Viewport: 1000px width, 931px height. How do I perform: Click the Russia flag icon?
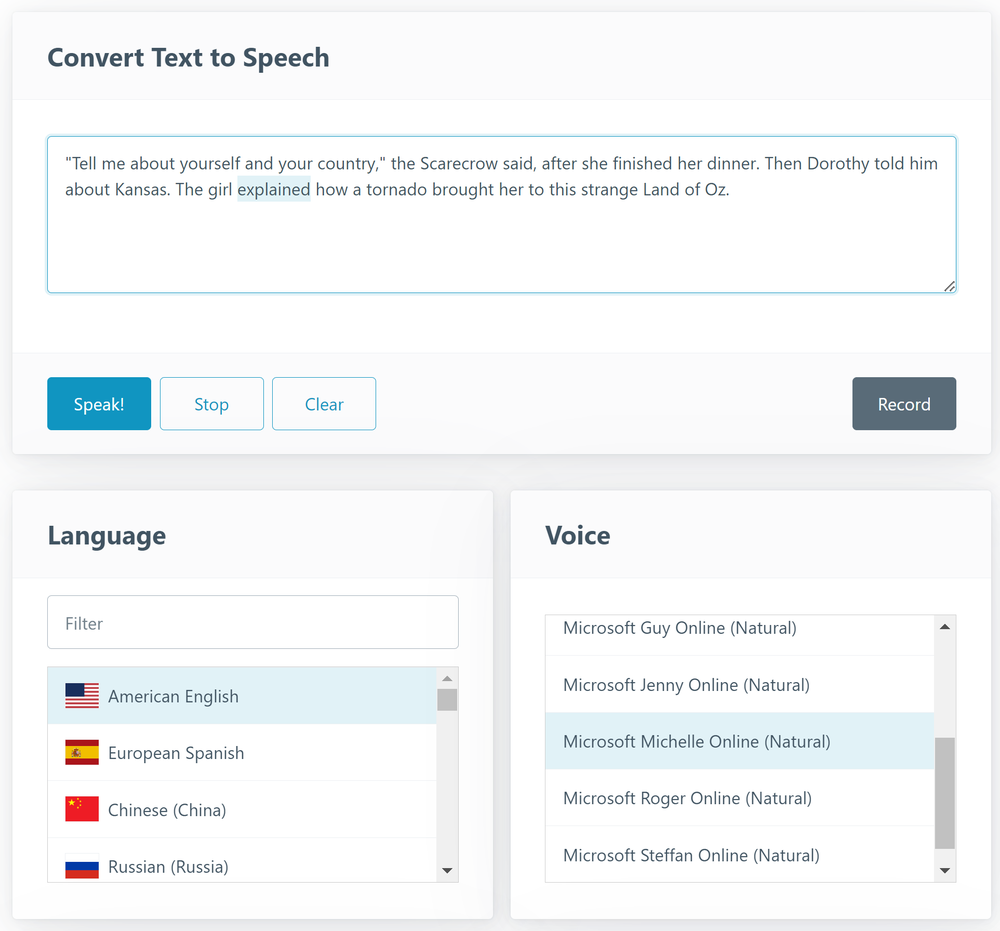[x=82, y=867]
